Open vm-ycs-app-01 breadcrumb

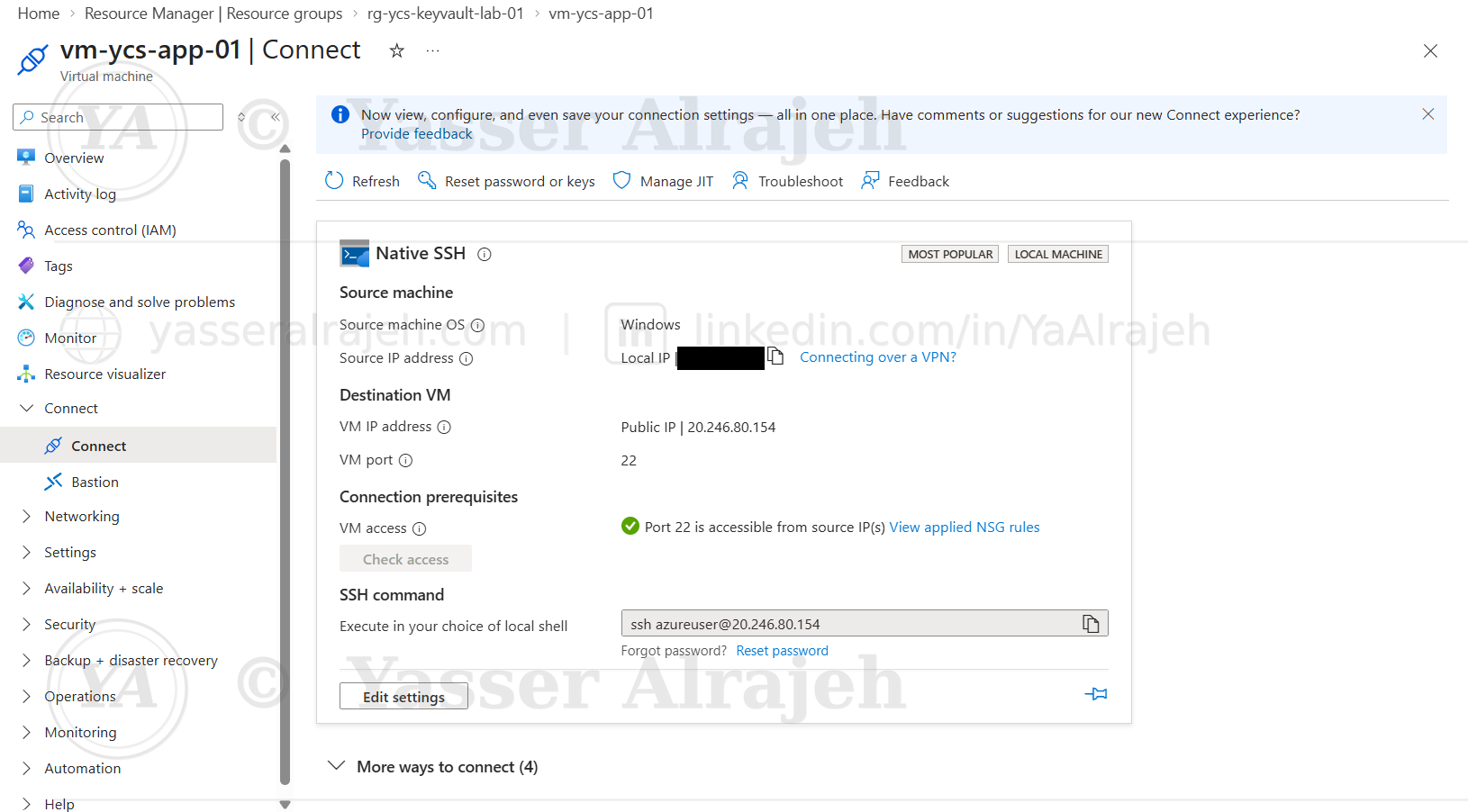pyautogui.click(x=602, y=14)
